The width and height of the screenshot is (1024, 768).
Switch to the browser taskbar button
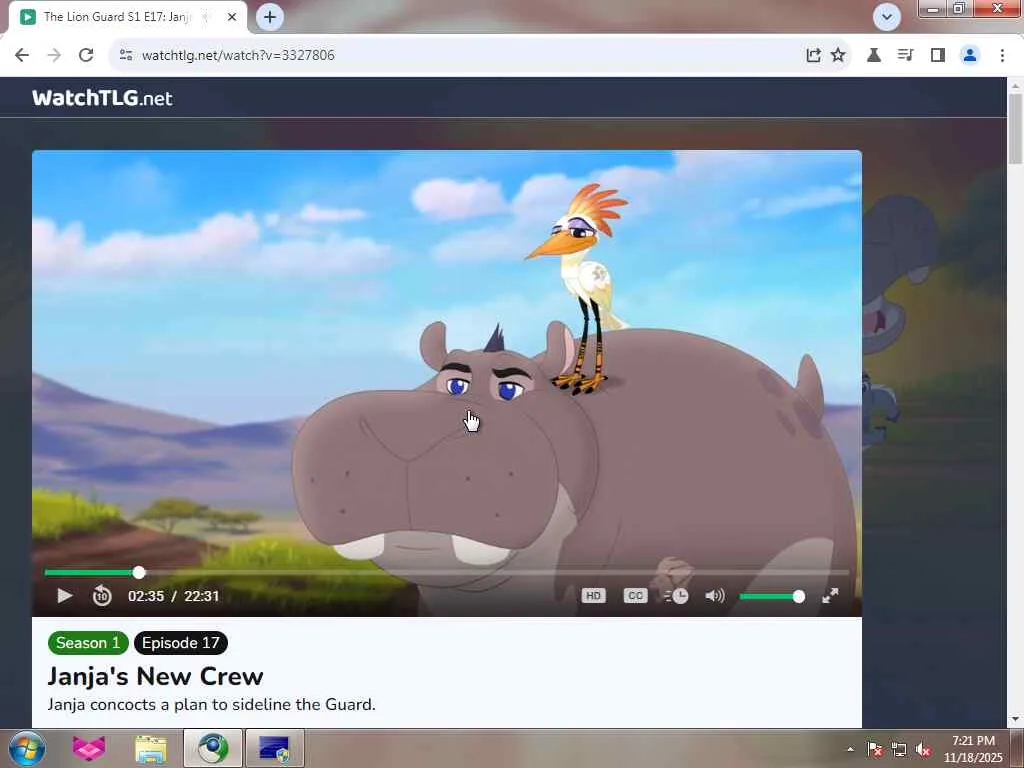213,748
